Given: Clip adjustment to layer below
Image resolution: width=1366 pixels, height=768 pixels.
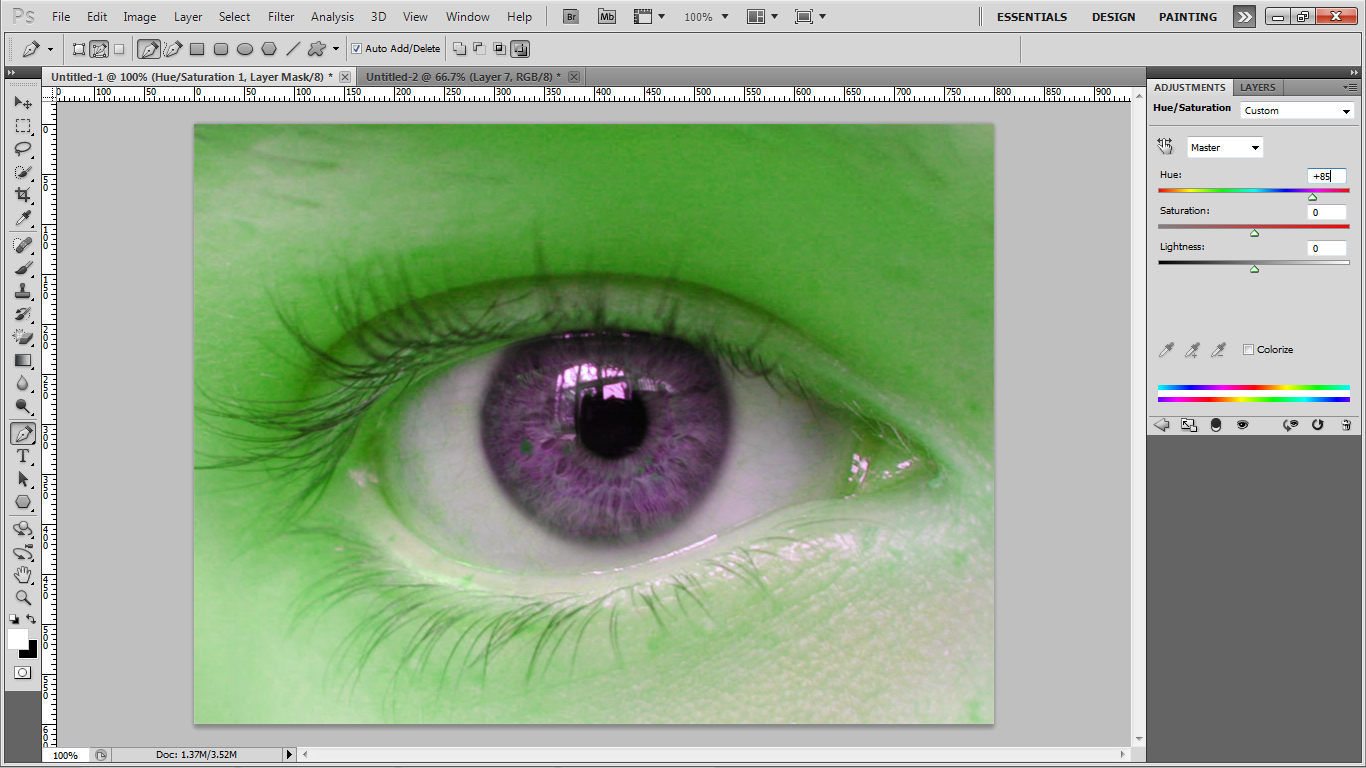Looking at the screenshot, I should click(1188, 425).
